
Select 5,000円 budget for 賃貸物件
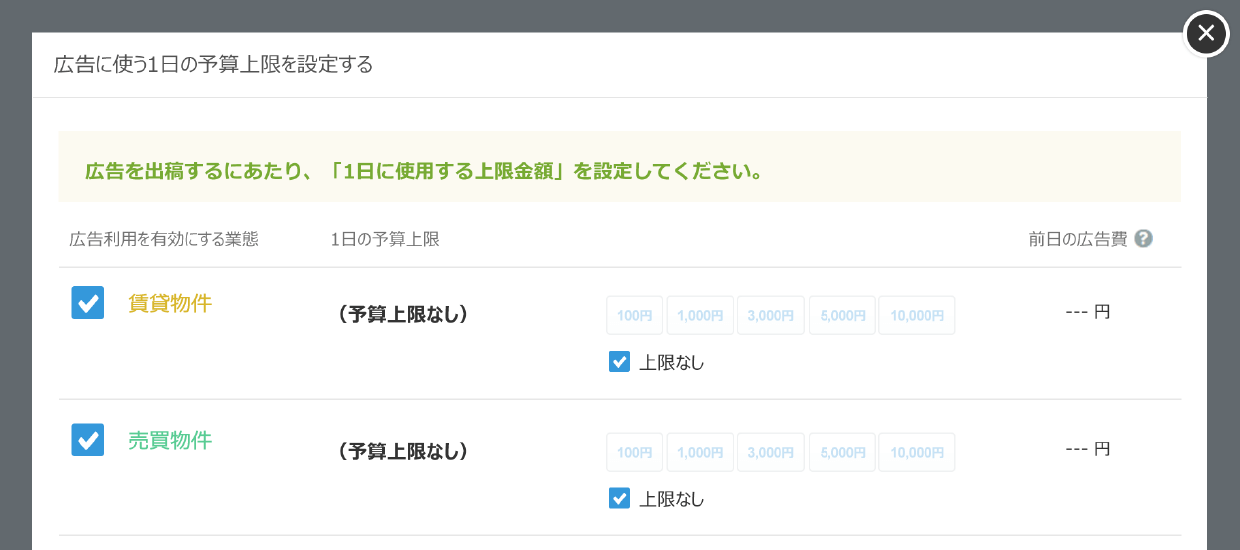pos(842,315)
